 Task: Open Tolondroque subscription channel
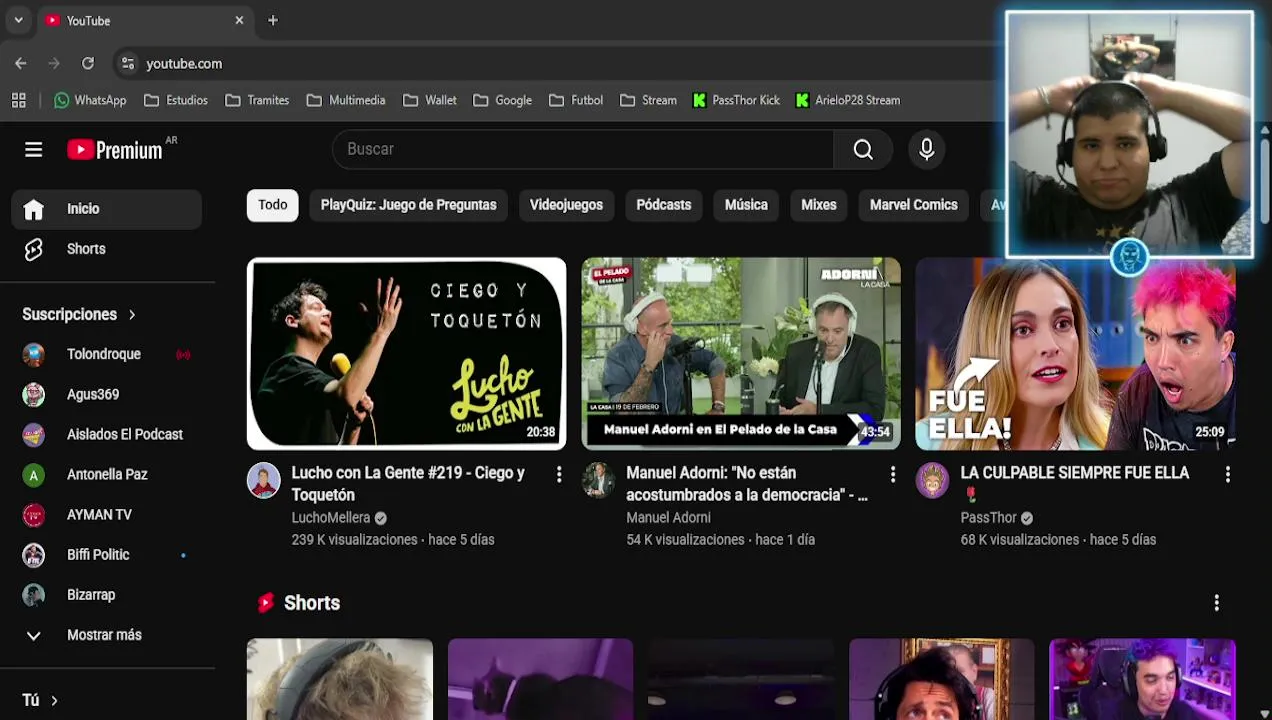(107, 355)
